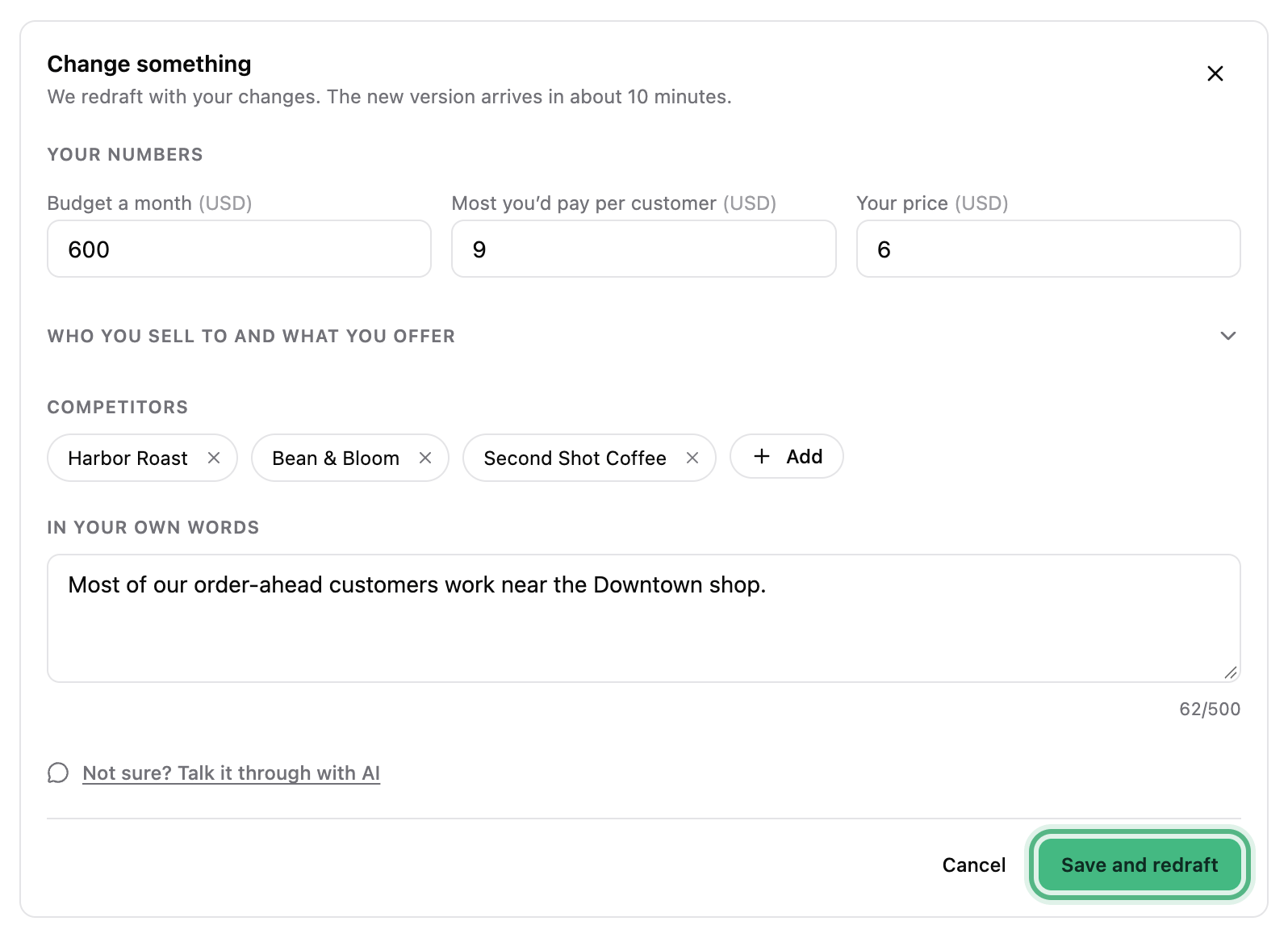Remove Second Shot Coffee competitor chip

coord(692,458)
